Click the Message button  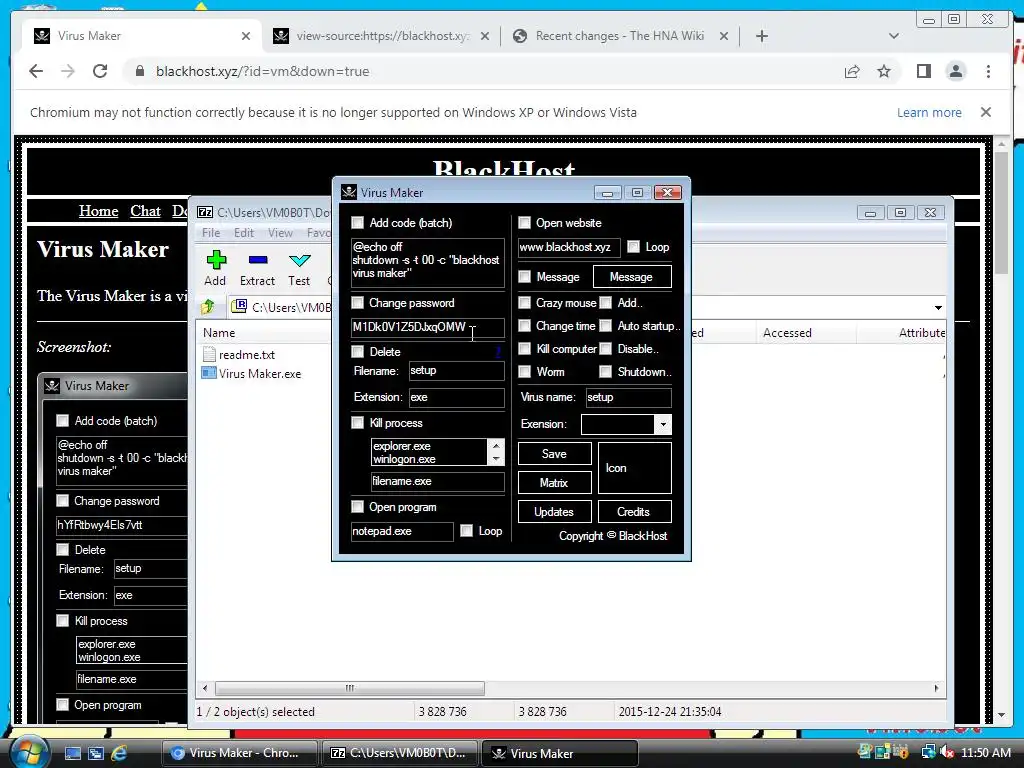[632, 276]
